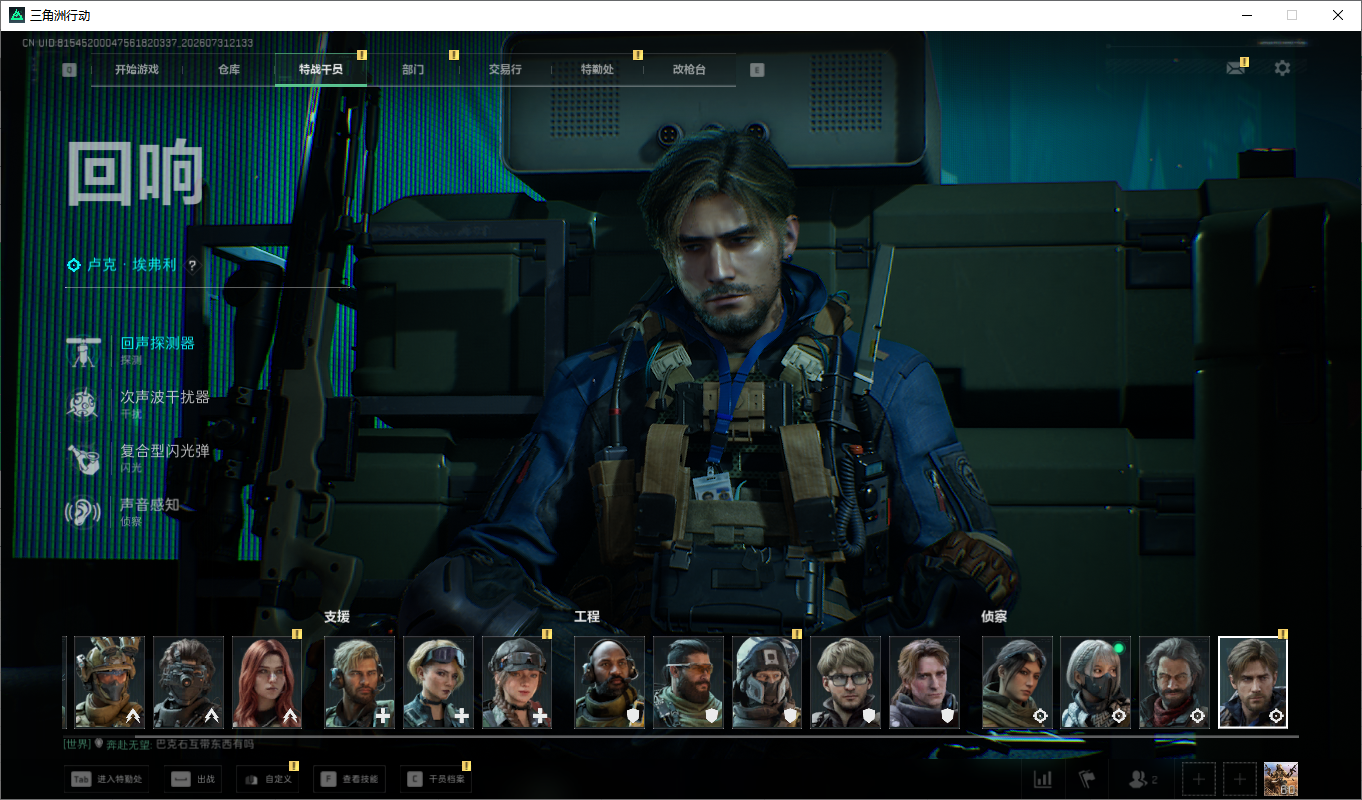Open the 自定义 customize button
Viewport: 1362px width, 800px height.
tap(267, 779)
